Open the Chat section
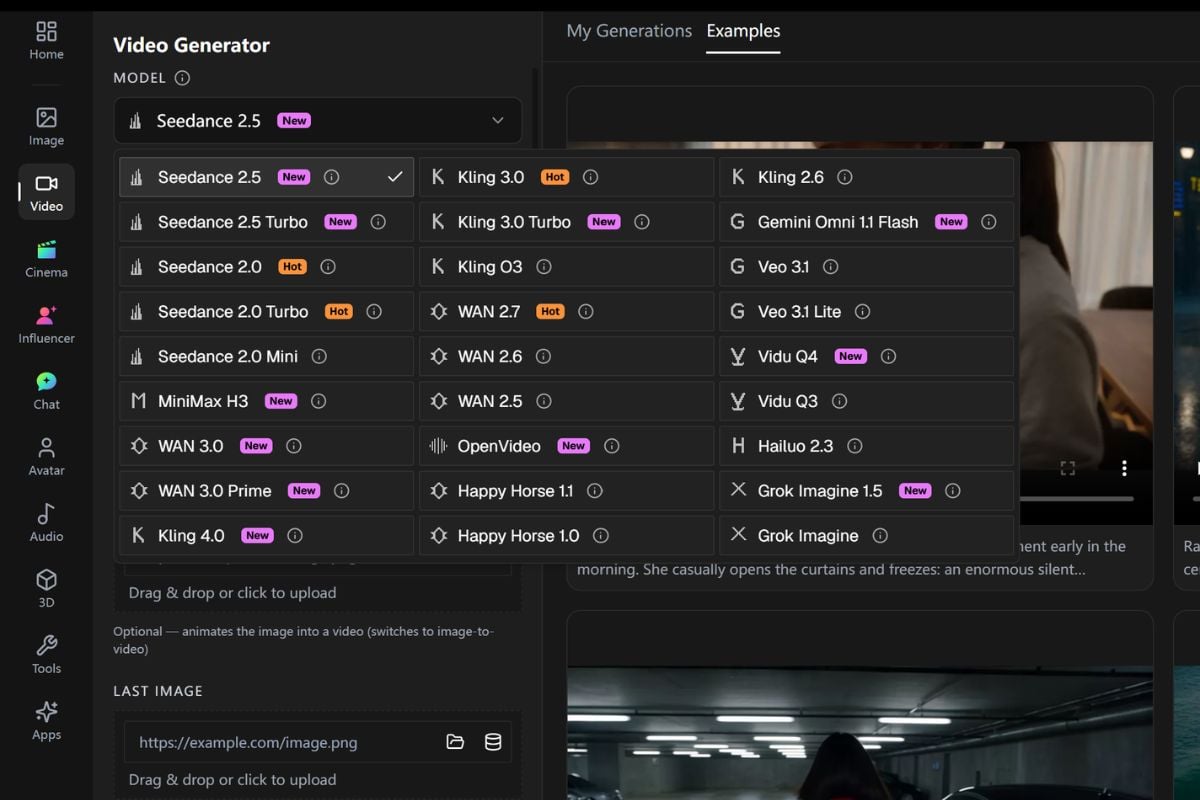 click(x=46, y=391)
